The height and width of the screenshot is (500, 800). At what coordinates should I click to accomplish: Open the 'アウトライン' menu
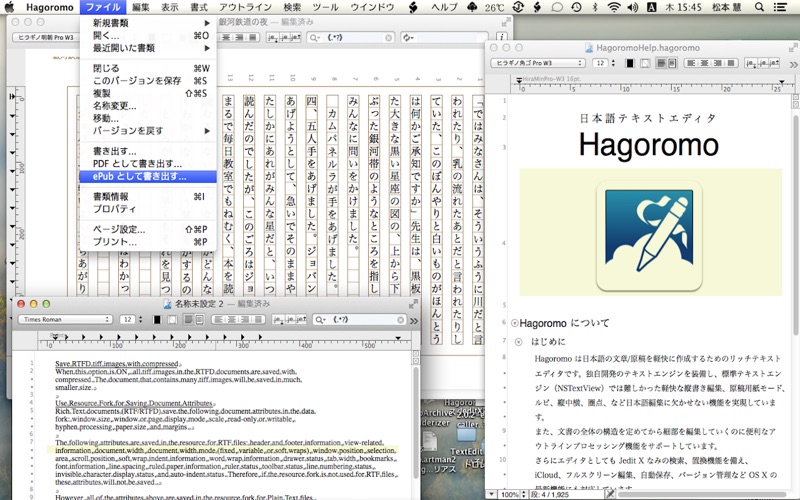tap(245, 7)
